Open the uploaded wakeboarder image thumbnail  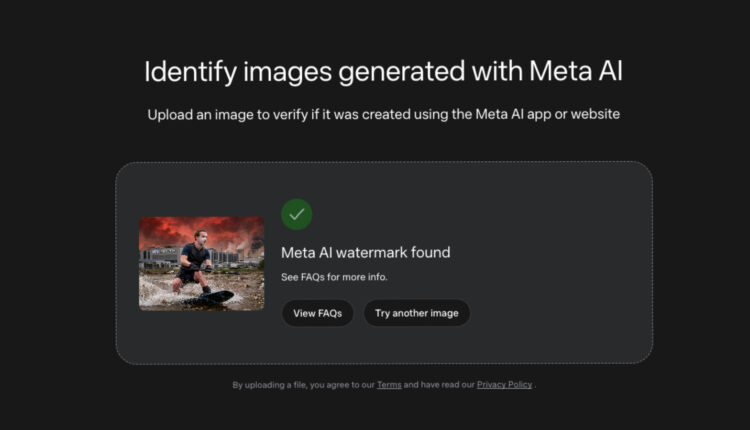(x=201, y=264)
